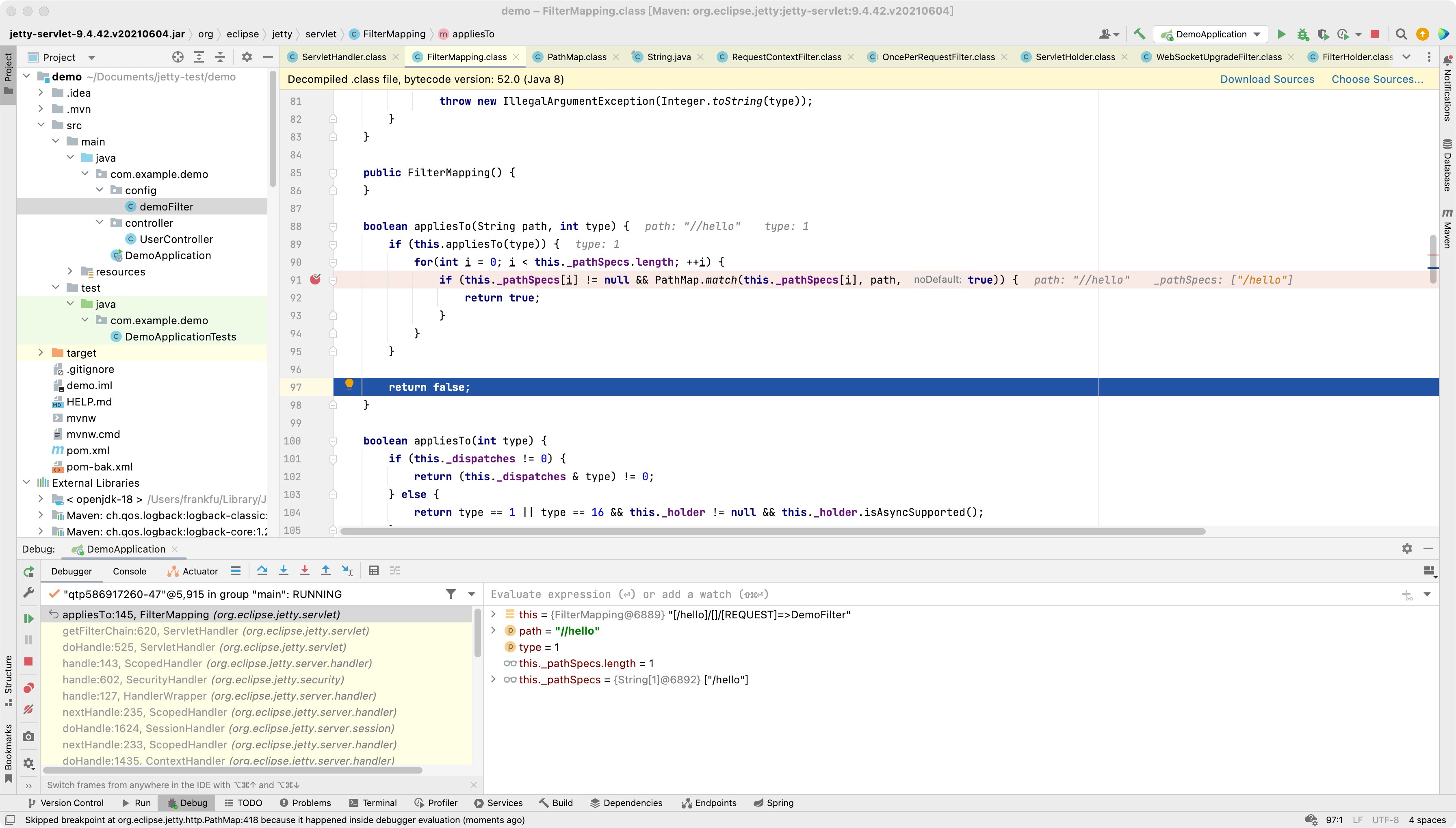This screenshot has width=1456, height=828.
Task: Open the Terminal tool window
Action: click(373, 802)
